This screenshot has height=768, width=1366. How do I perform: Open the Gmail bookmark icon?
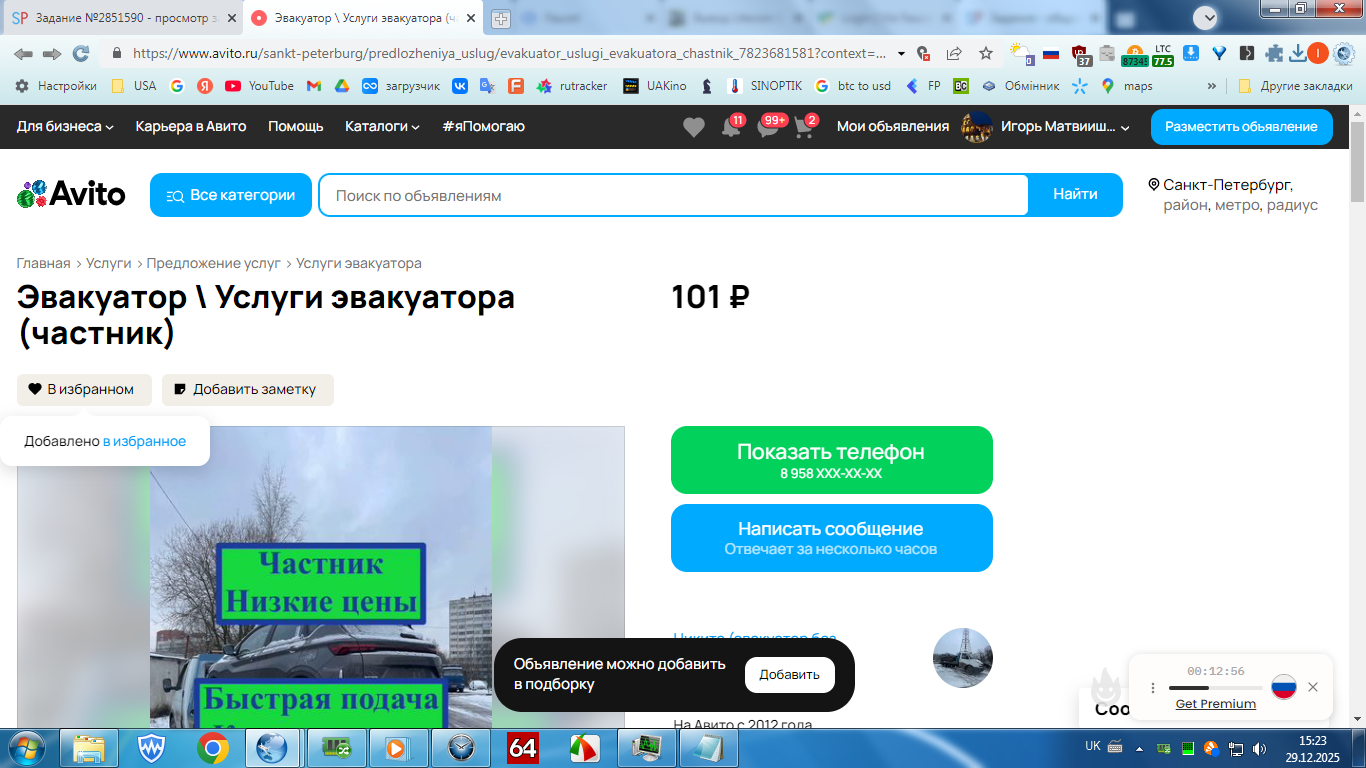(313, 86)
